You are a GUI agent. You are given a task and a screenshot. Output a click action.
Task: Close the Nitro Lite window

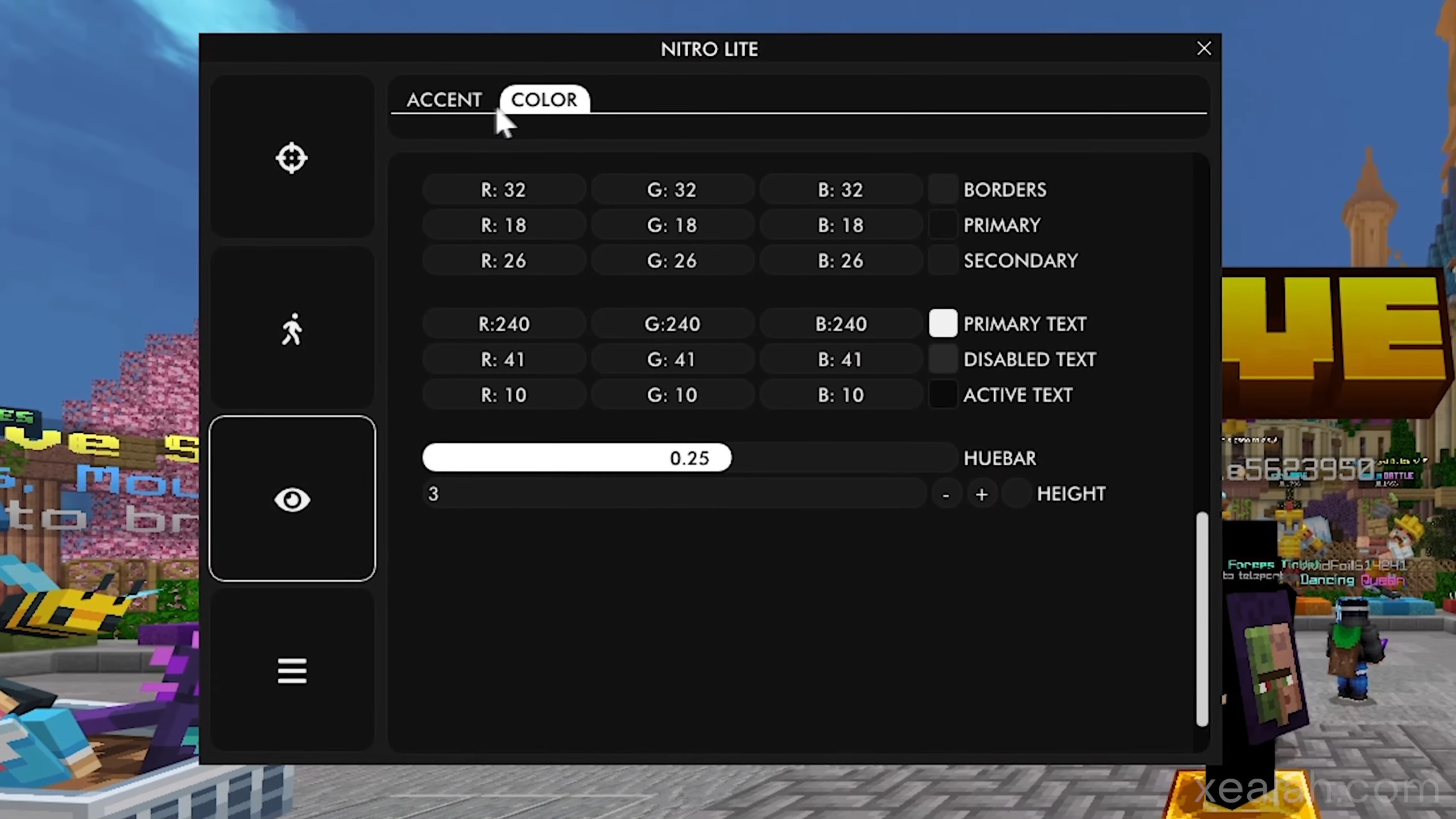point(1203,49)
